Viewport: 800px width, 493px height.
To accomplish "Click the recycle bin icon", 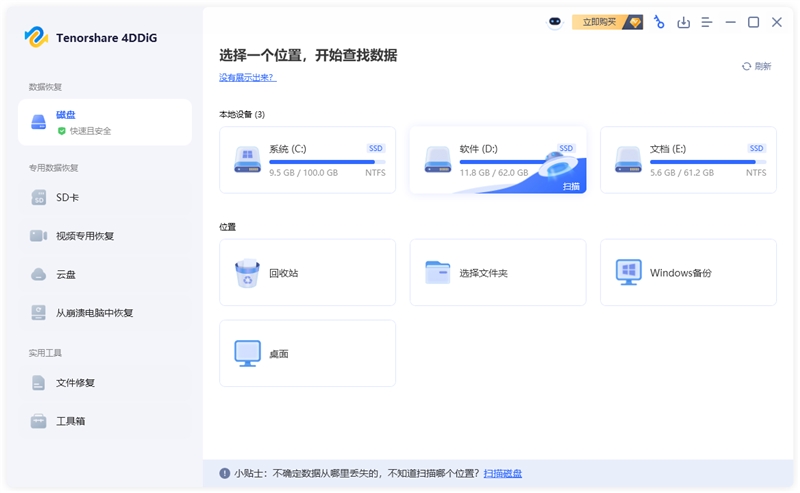I will [x=247, y=274].
